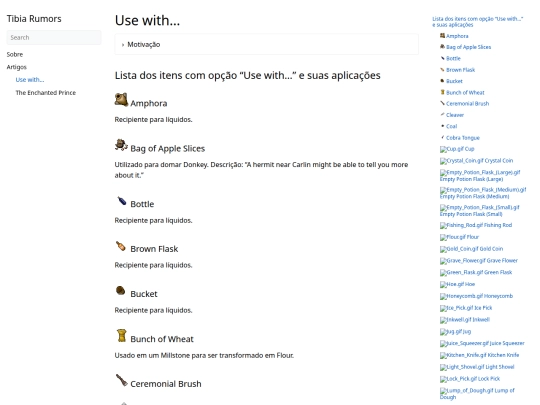540x405 pixels.
Task: Click the Bunch of Wheat item icon
Action: [x=121, y=335]
